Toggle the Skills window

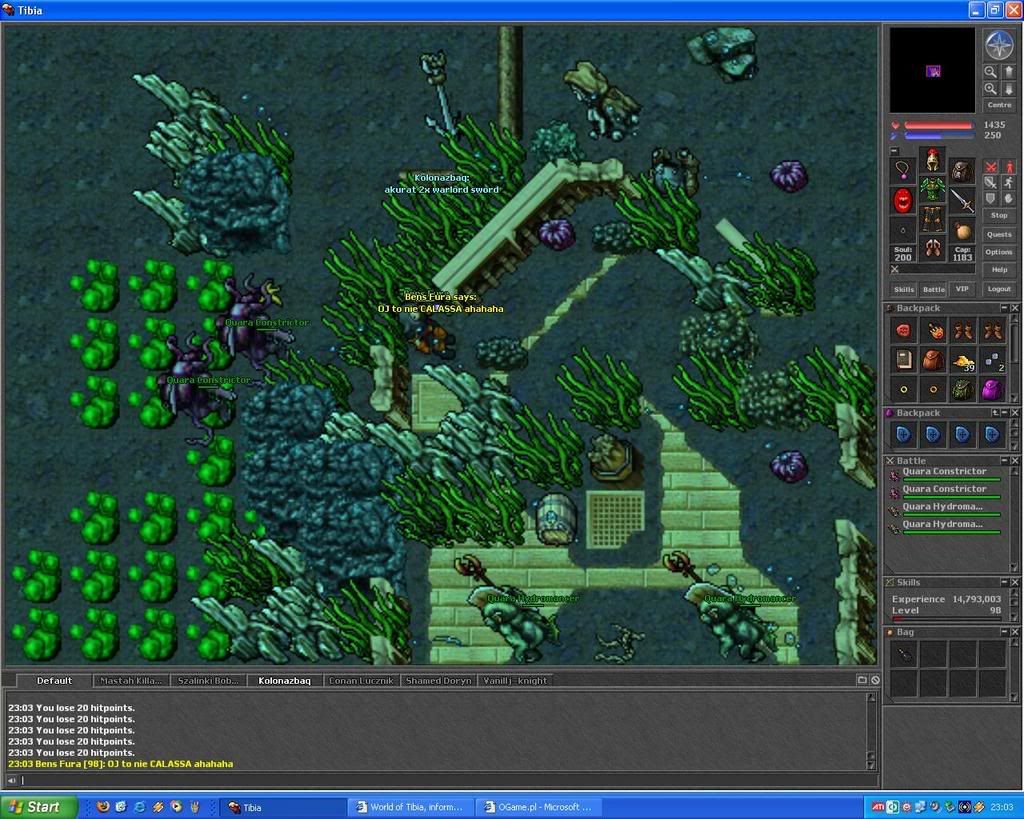(904, 289)
